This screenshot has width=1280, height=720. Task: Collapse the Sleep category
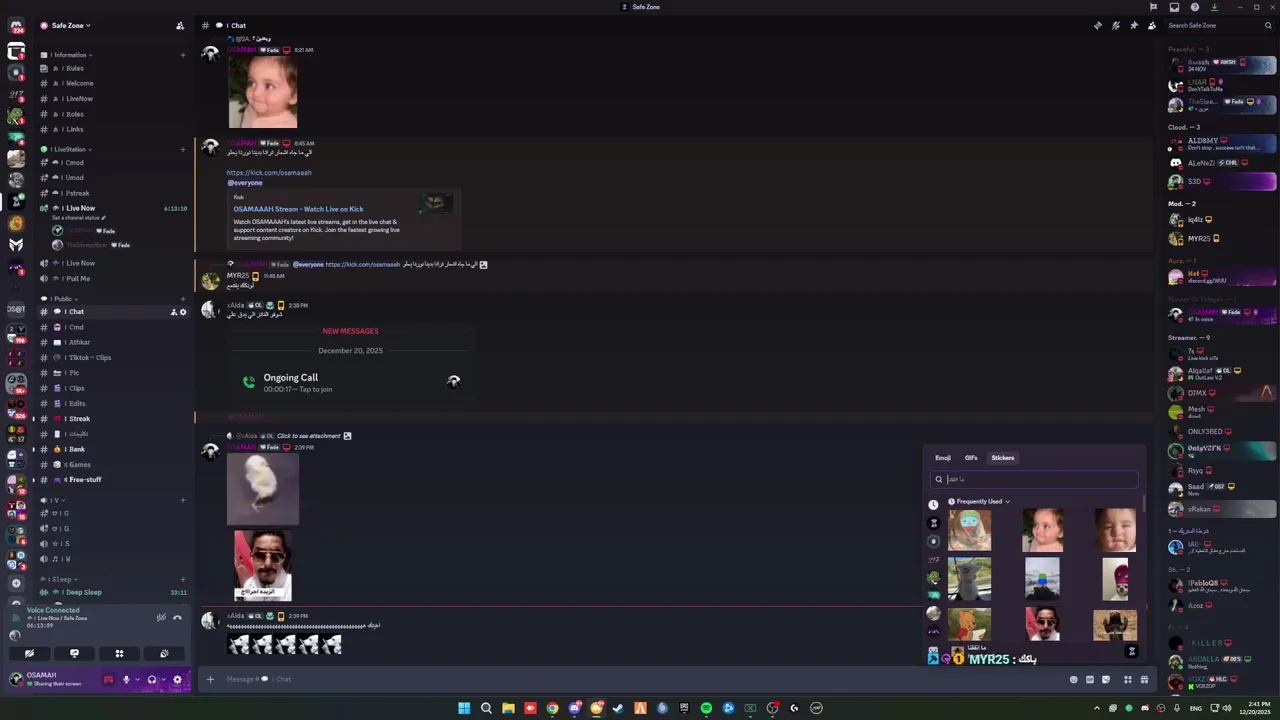tap(60, 579)
